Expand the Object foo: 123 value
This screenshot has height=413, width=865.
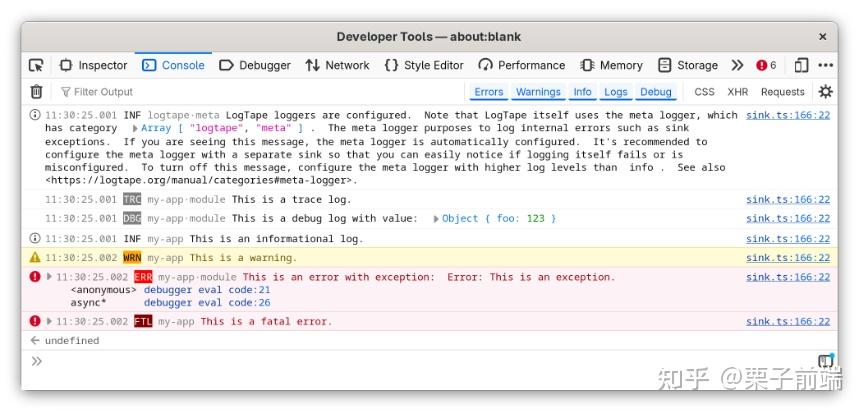tap(436, 219)
